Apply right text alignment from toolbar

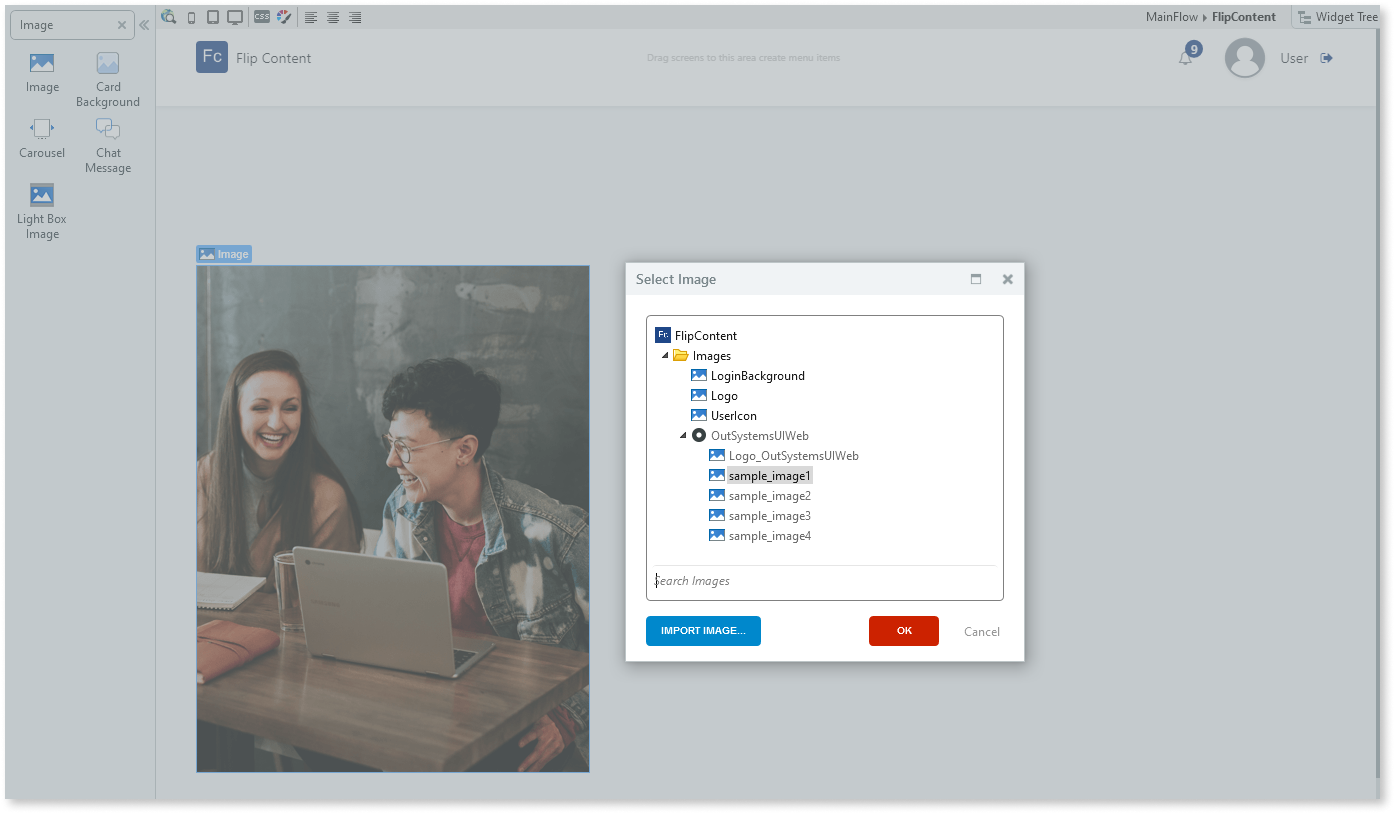(x=354, y=16)
